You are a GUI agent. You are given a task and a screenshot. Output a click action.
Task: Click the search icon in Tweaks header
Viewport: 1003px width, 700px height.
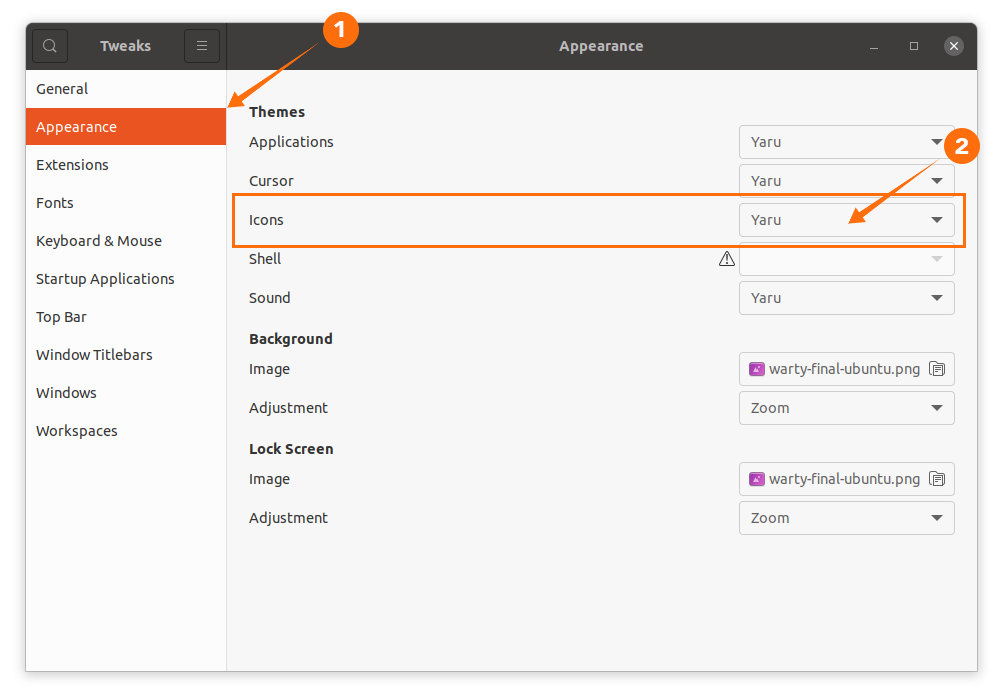tap(50, 46)
